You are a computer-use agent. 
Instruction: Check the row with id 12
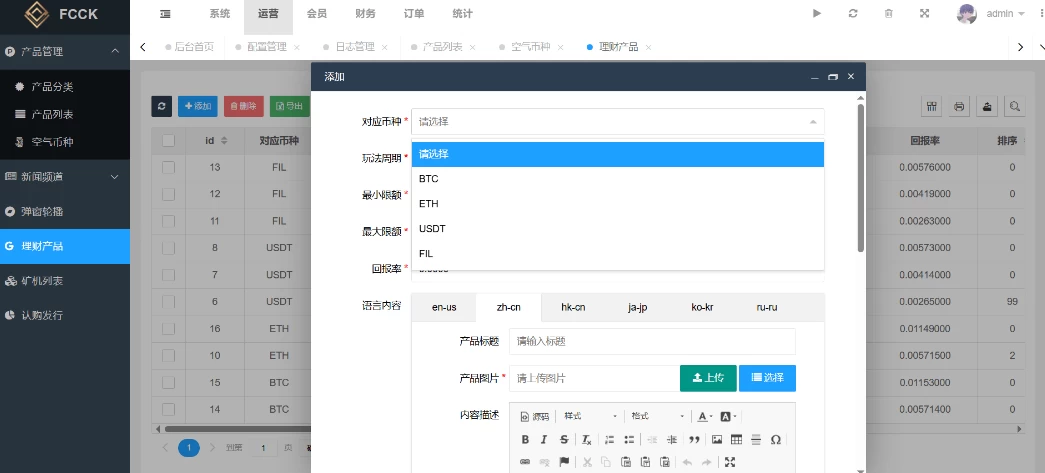[169, 194]
